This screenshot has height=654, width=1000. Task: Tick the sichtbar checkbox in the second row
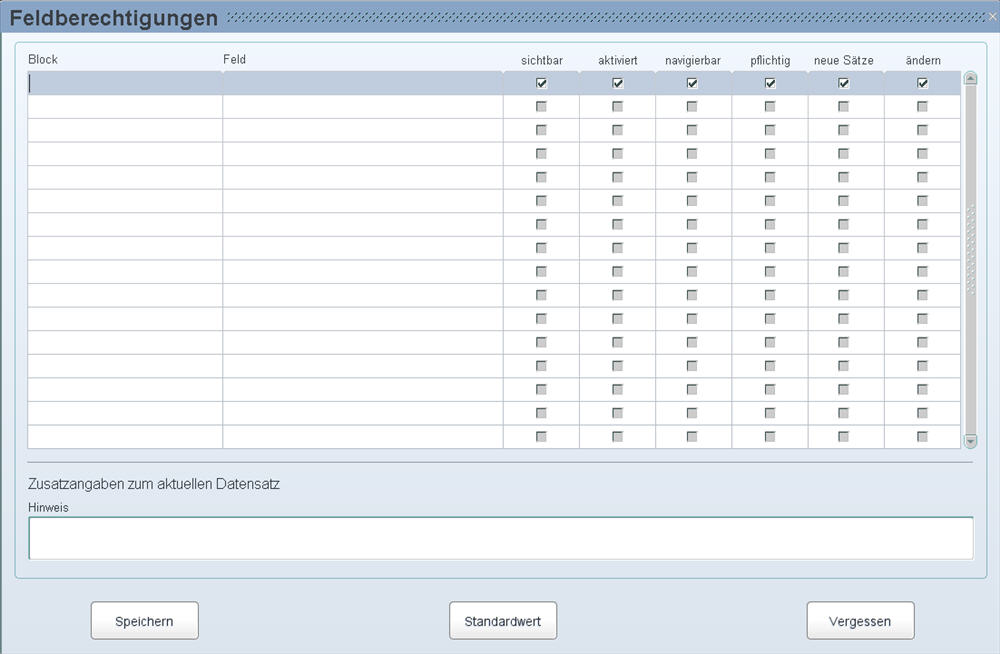point(542,106)
